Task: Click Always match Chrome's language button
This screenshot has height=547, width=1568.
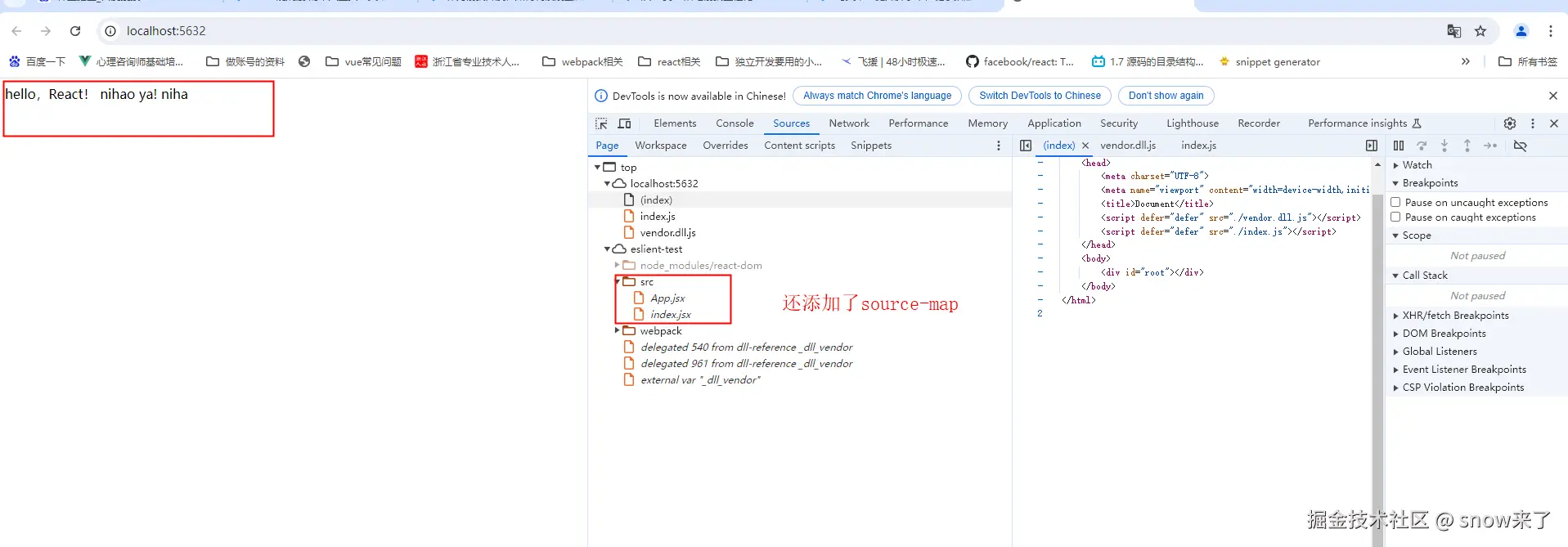Action: click(x=878, y=96)
